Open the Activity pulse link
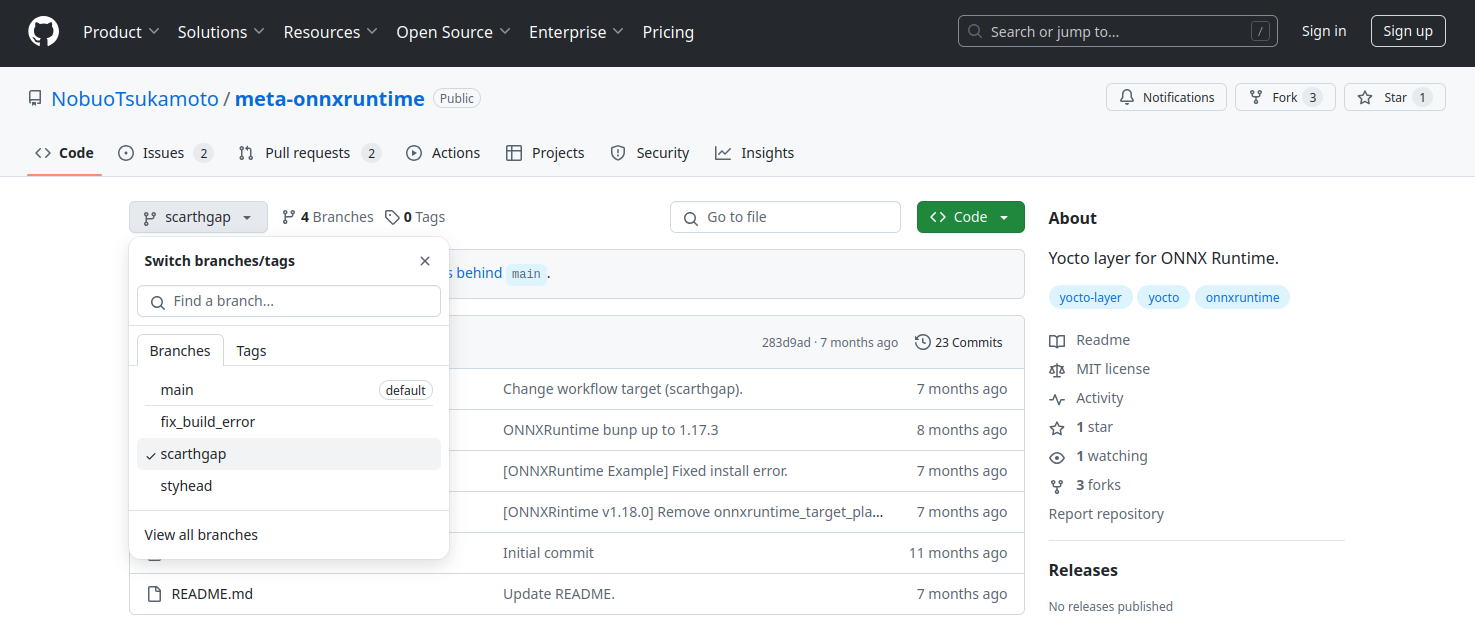The height and width of the screenshot is (620, 1475). [x=1057, y=398]
